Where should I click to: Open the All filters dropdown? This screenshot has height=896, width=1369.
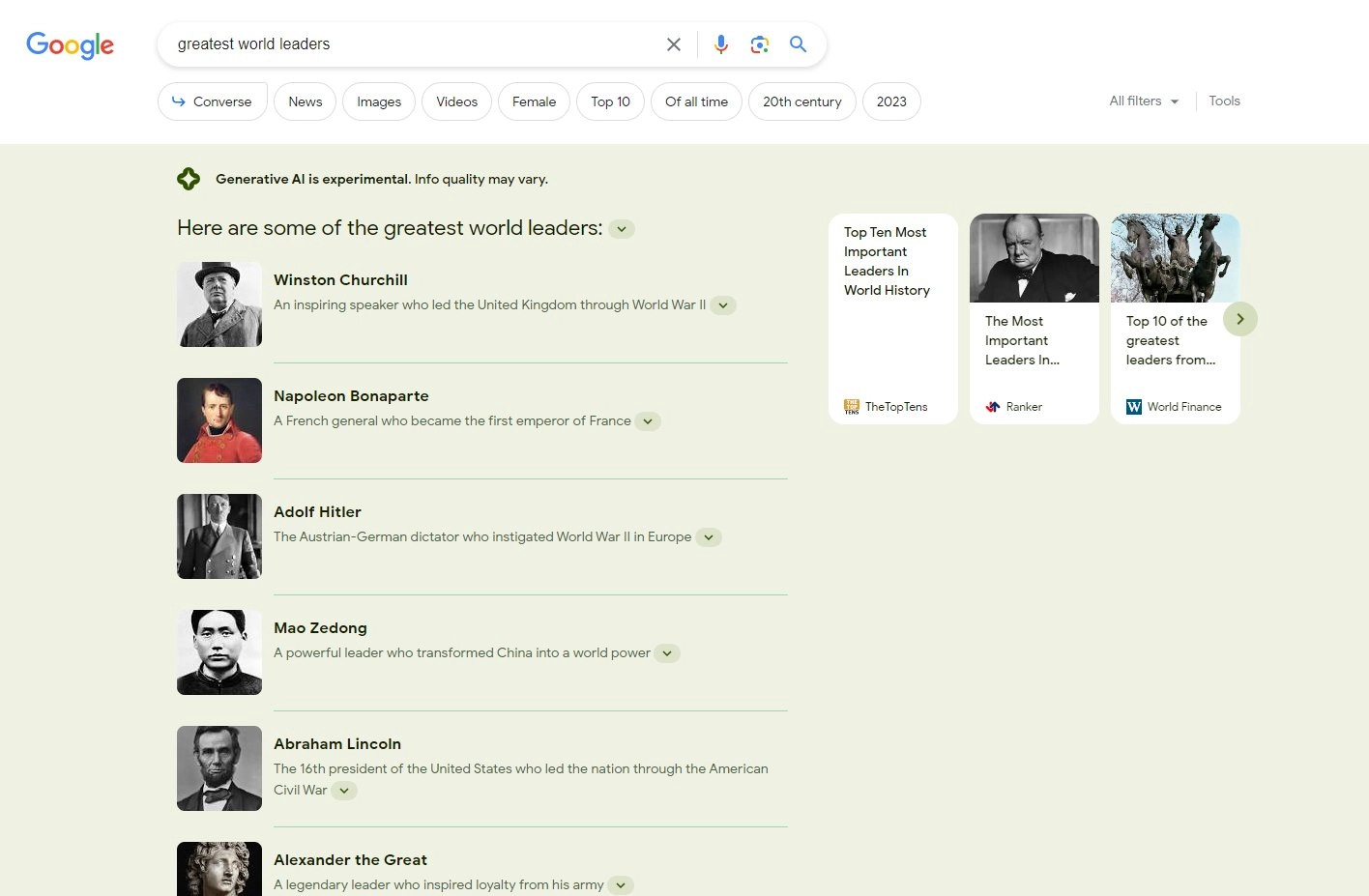pyautogui.click(x=1145, y=101)
